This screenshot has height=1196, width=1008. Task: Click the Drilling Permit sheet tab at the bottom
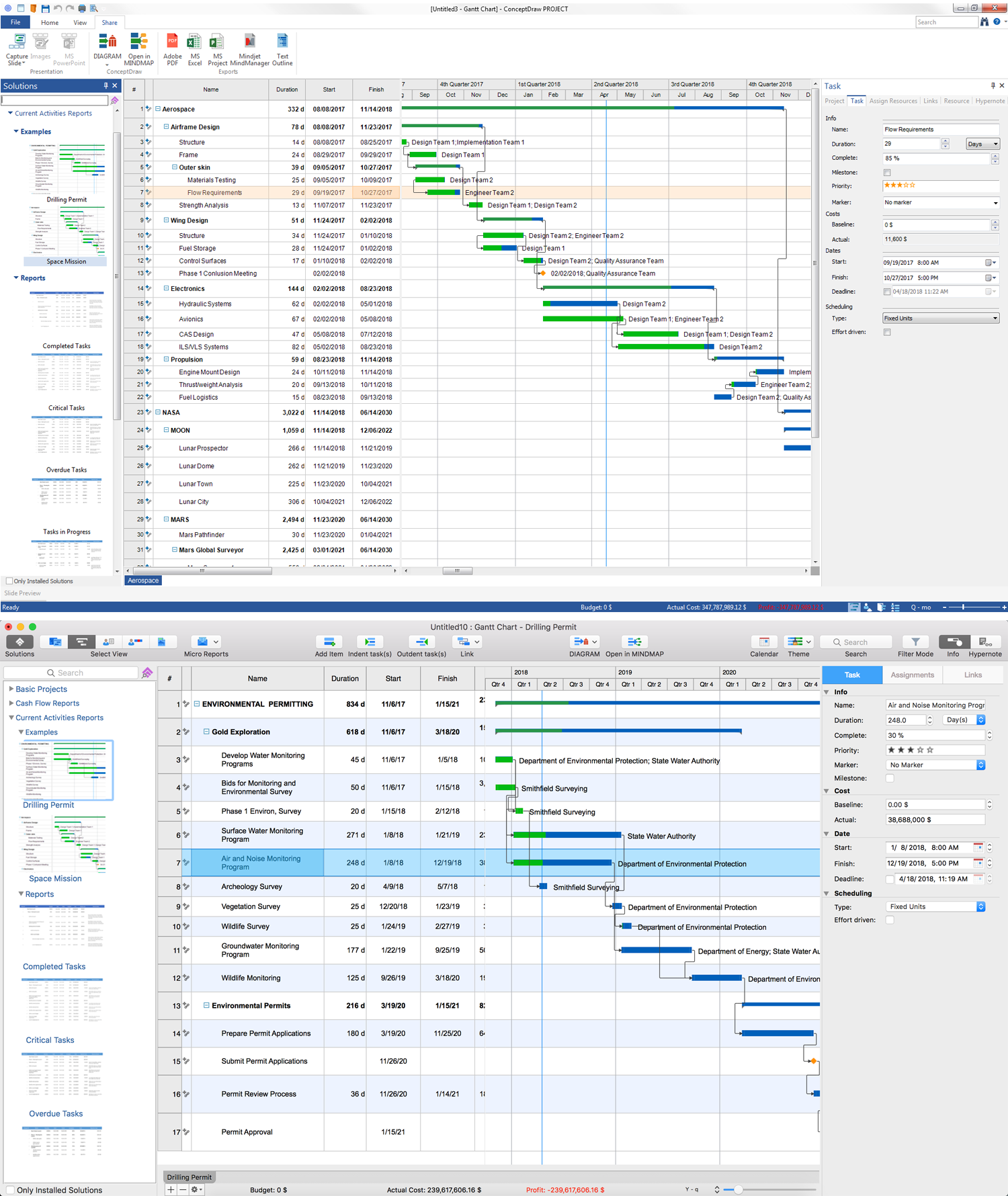coord(190,1177)
